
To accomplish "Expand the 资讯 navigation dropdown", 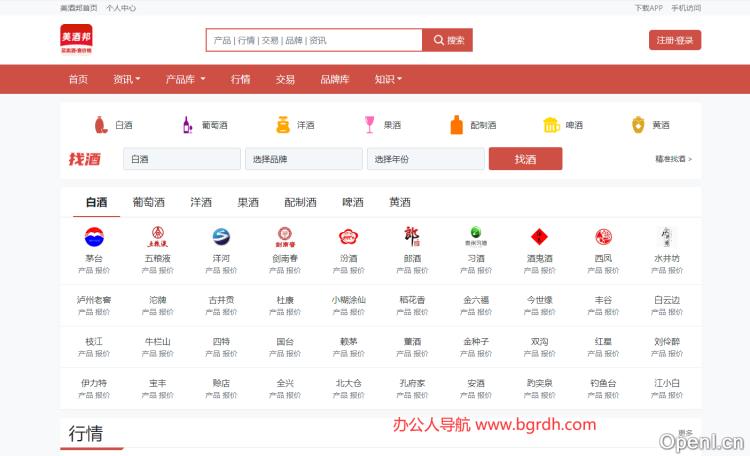I will pos(127,79).
